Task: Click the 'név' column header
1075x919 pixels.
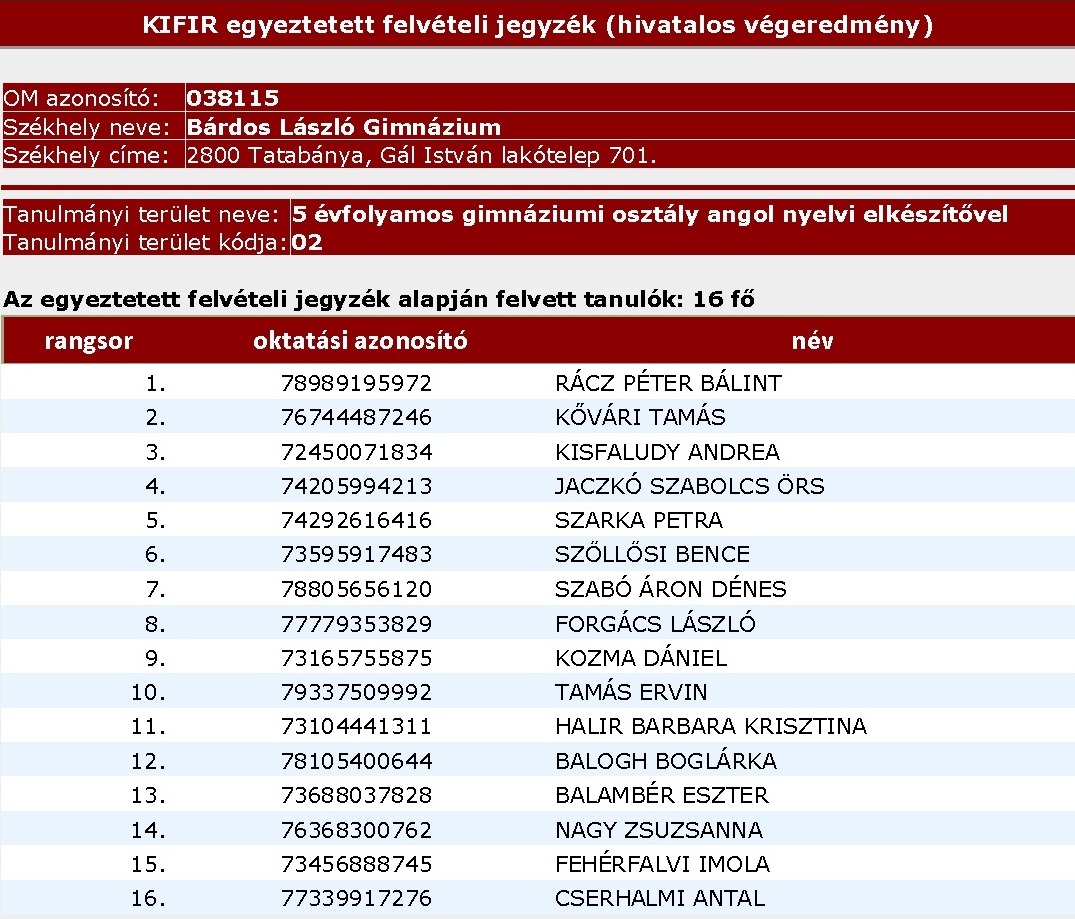Action: [811, 341]
